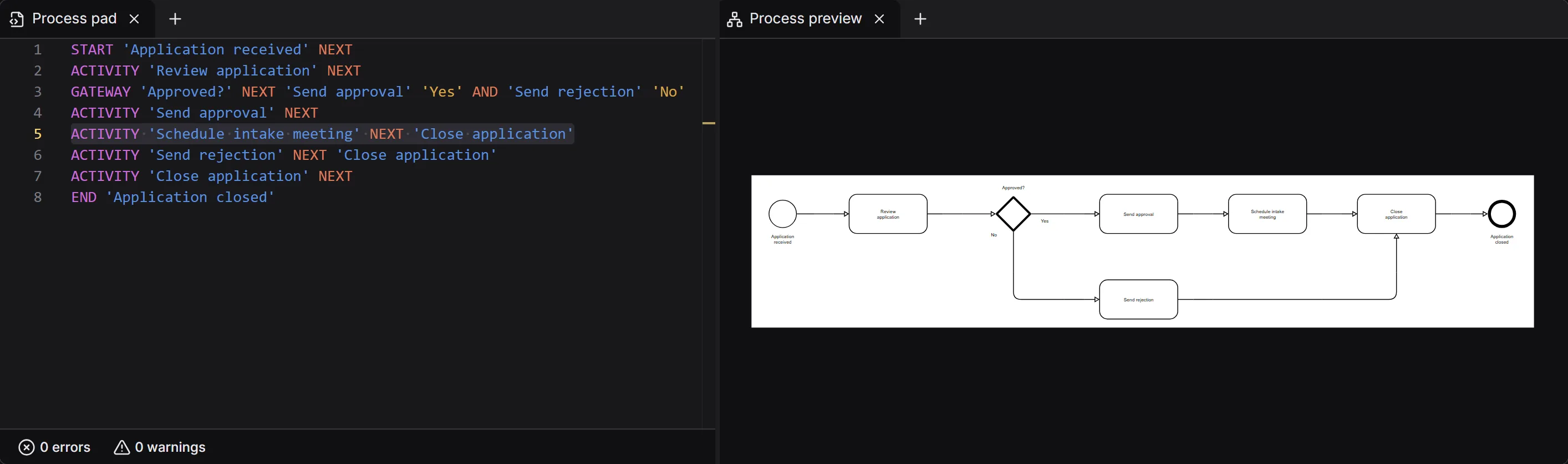Select the start event circle in the diagram
The image size is (1568, 464).
pos(783,214)
